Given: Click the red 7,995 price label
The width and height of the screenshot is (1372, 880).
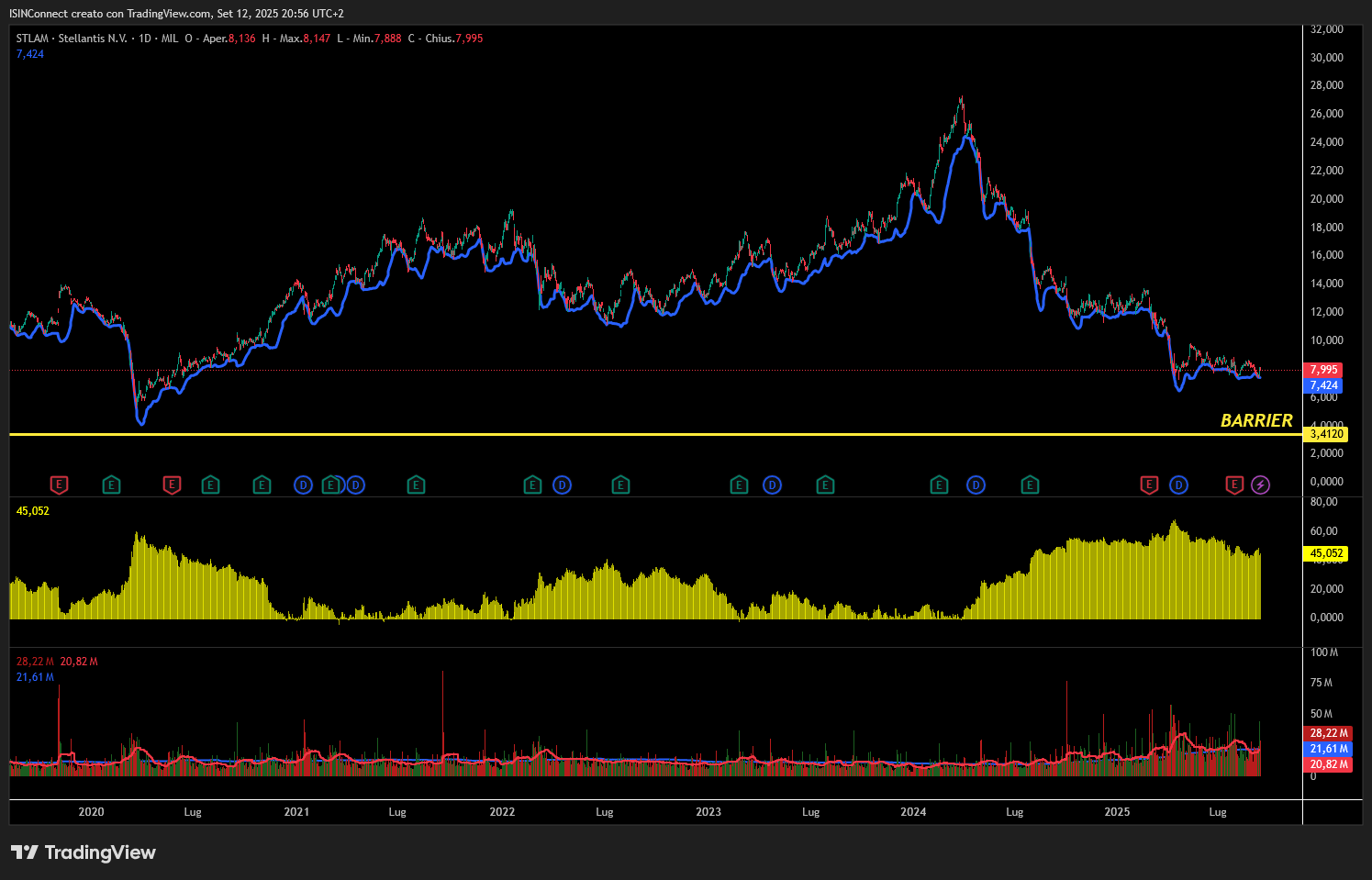Looking at the screenshot, I should tap(1323, 370).
